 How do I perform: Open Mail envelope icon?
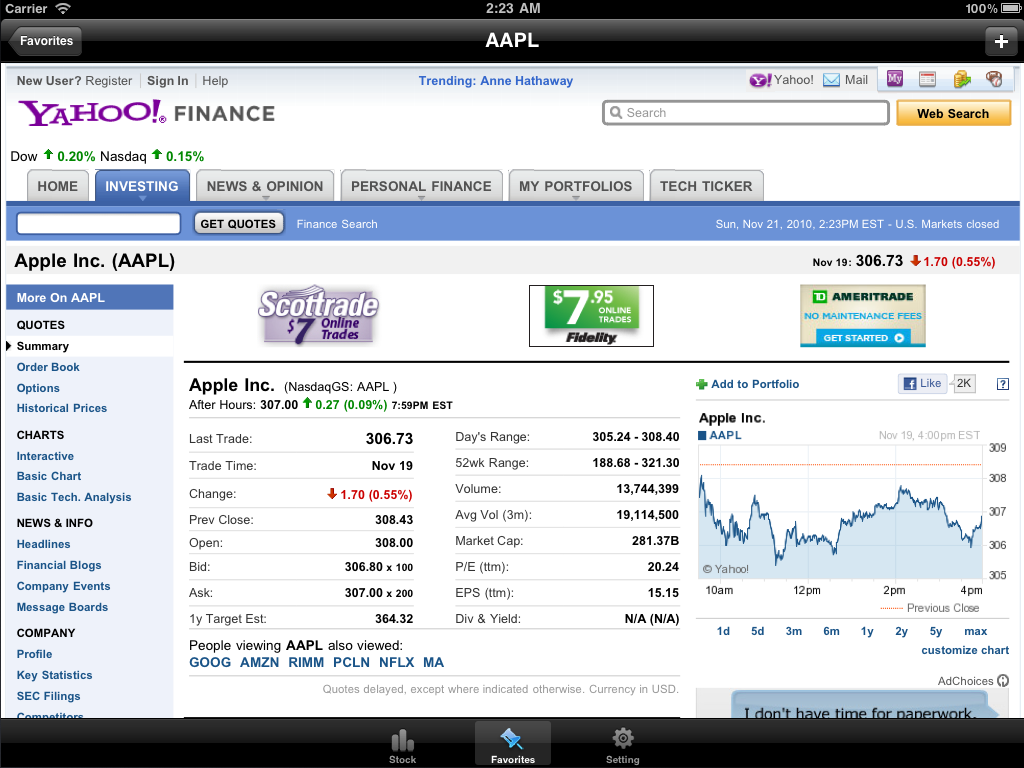(831, 80)
